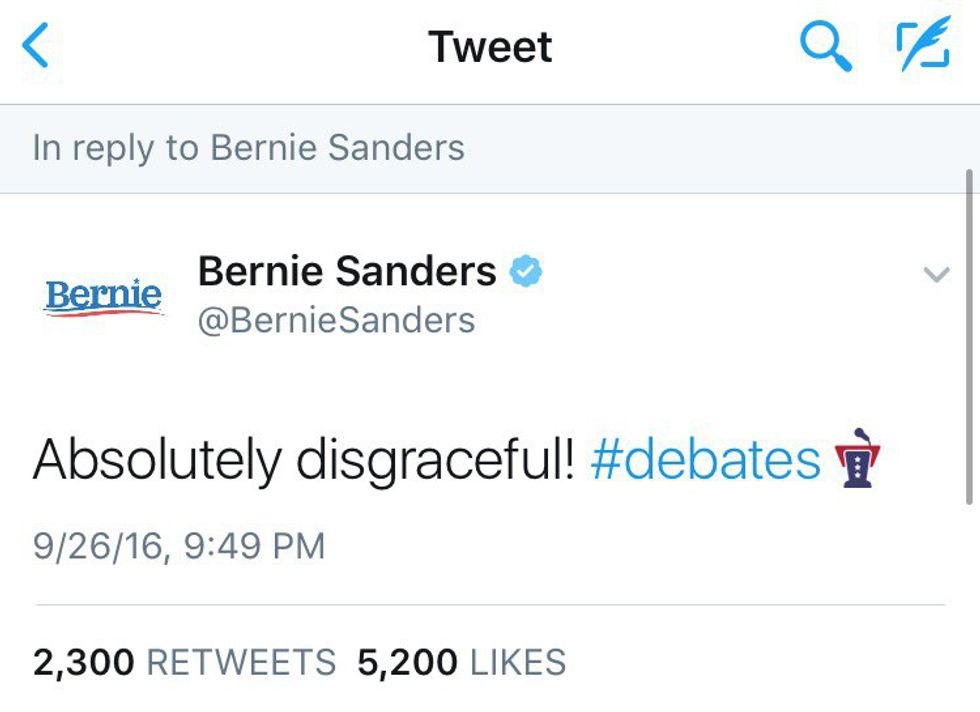Click the @BernieSanders handle
Screen dimensions: 980x712
(336, 321)
